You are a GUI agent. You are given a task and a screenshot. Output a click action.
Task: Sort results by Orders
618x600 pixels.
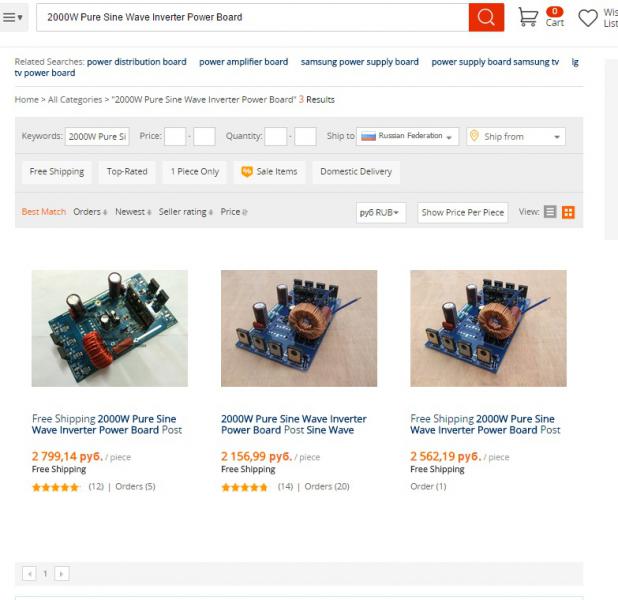click(x=90, y=212)
